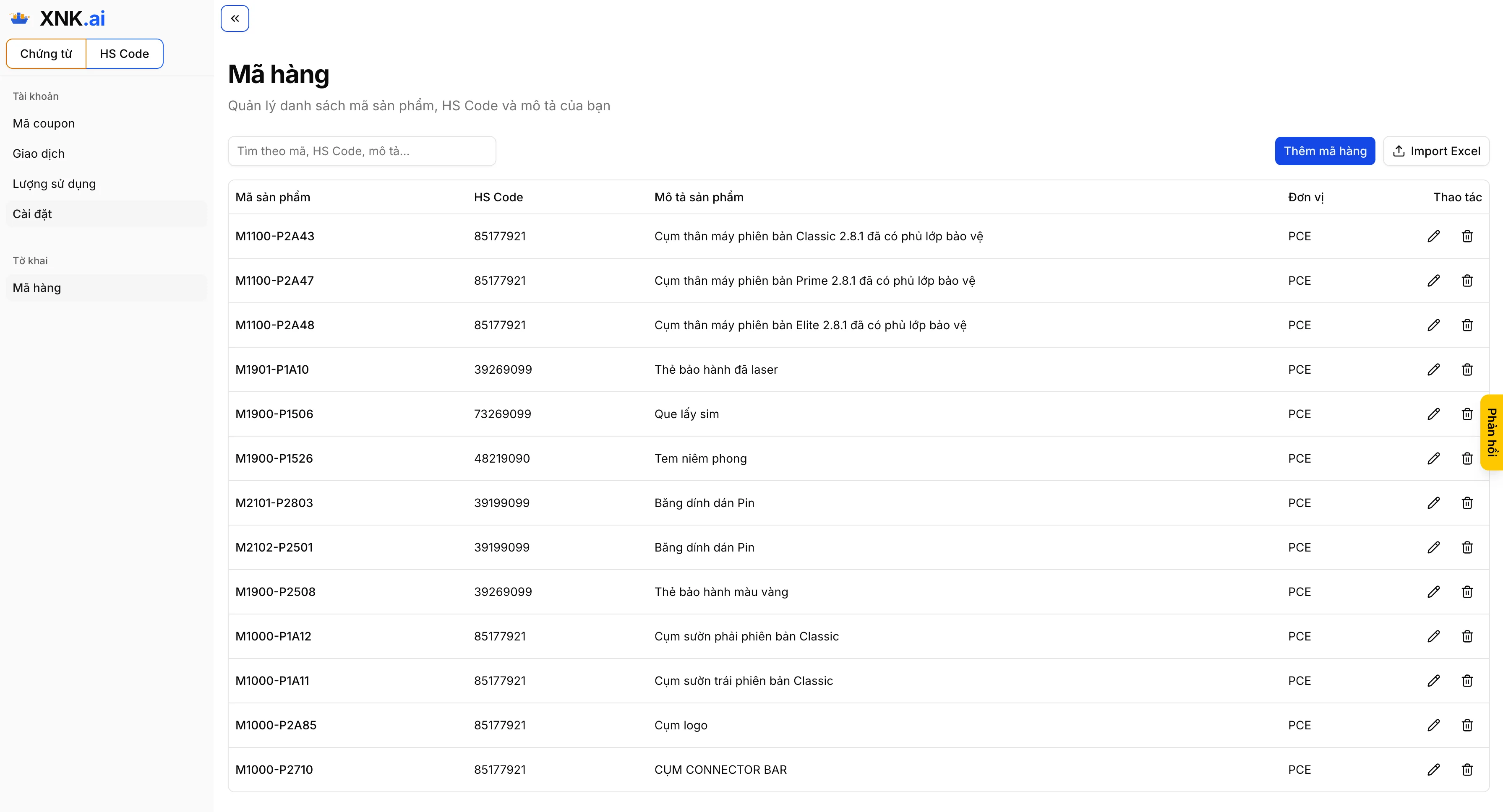Edit the M1901-P1A10 laser card row

[x=1434, y=369]
